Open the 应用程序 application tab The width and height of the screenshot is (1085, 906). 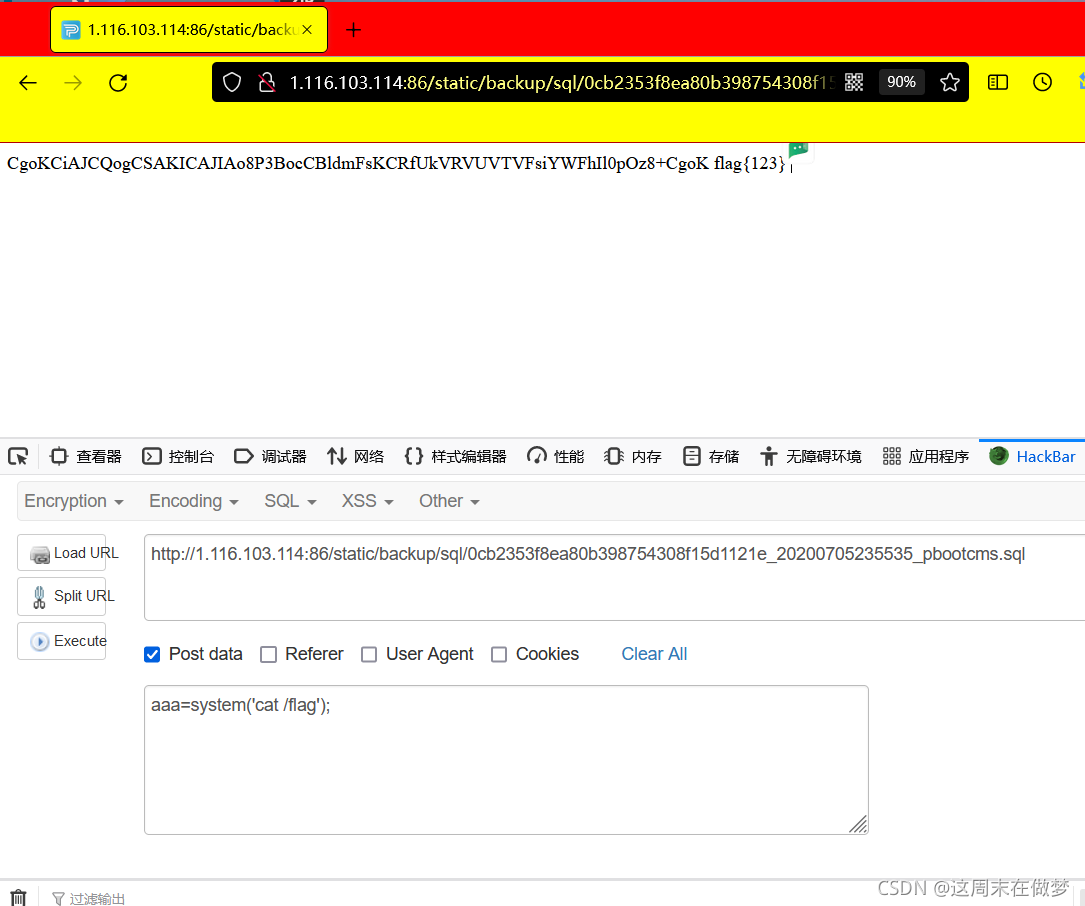[925, 456]
